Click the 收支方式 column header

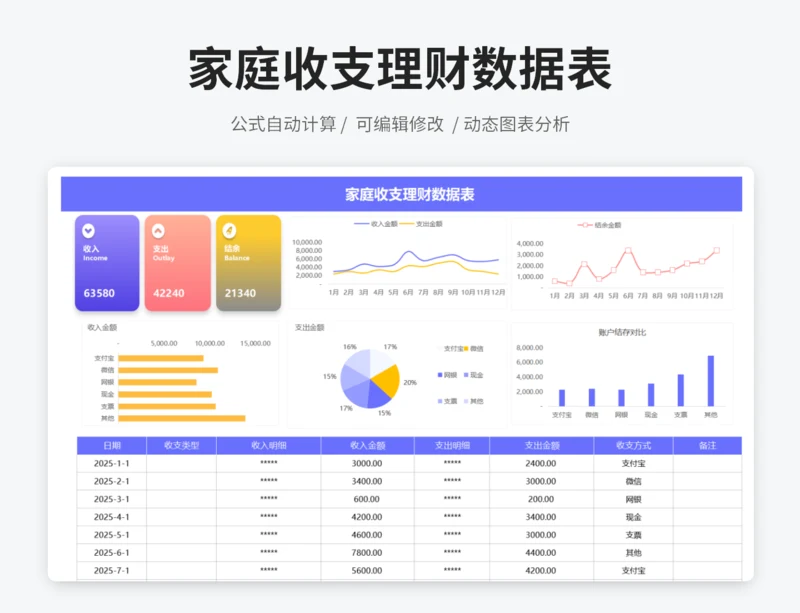click(x=633, y=446)
